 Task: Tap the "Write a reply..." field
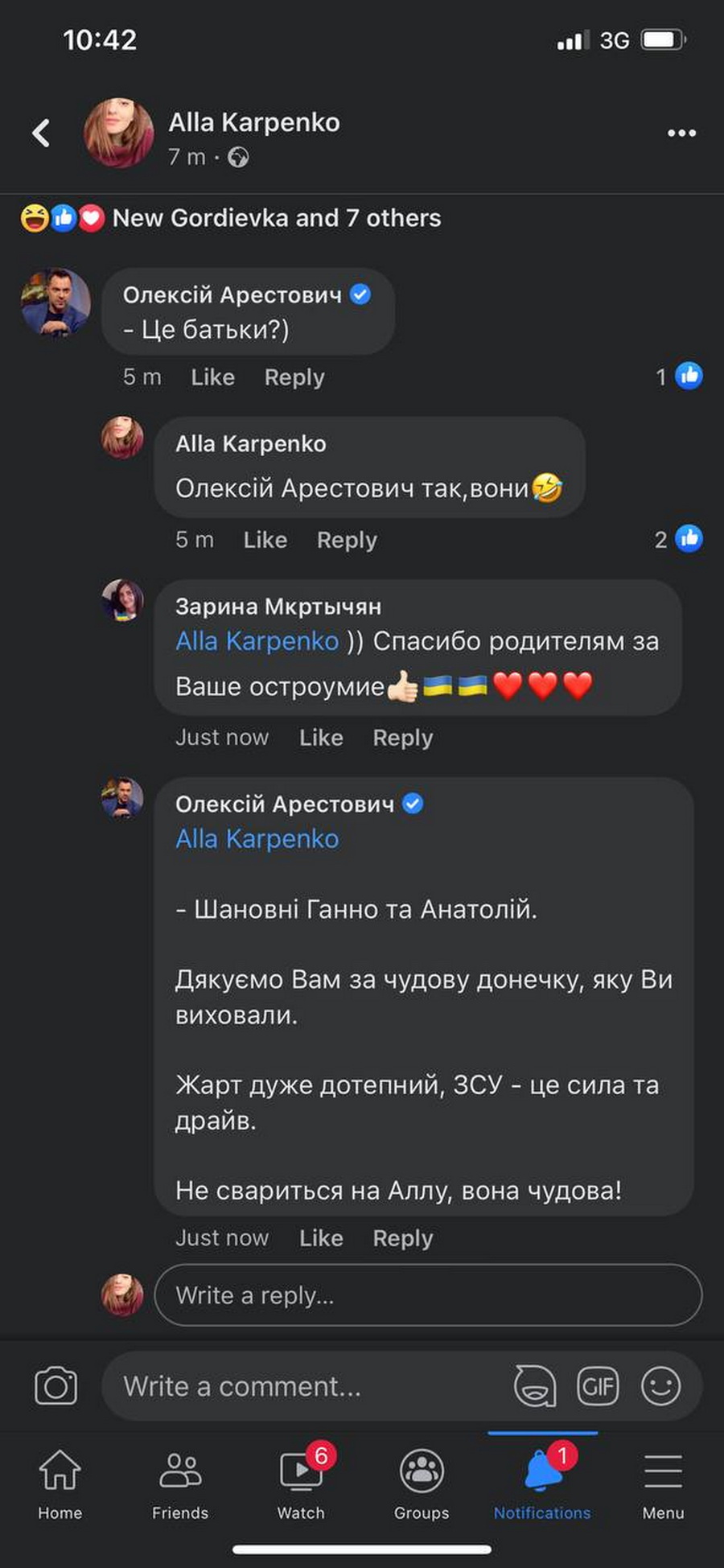click(428, 1295)
